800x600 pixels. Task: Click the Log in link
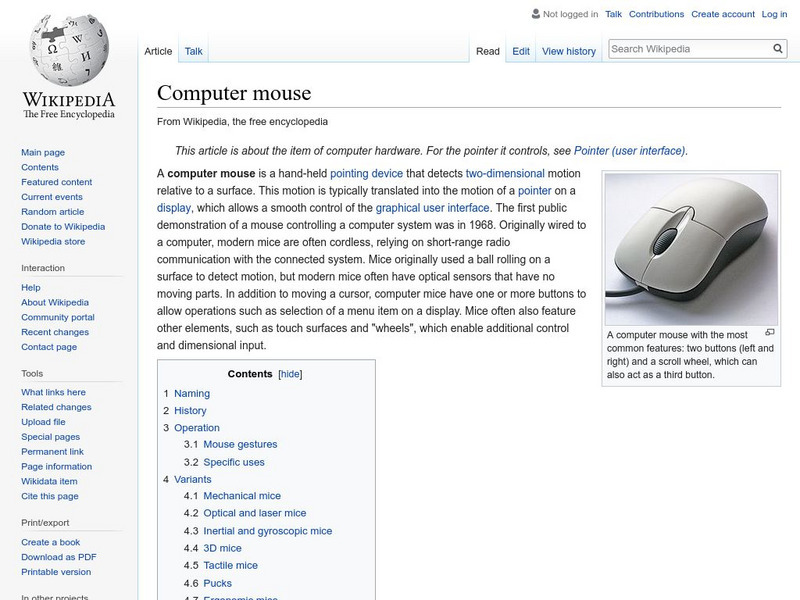pos(774,14)
